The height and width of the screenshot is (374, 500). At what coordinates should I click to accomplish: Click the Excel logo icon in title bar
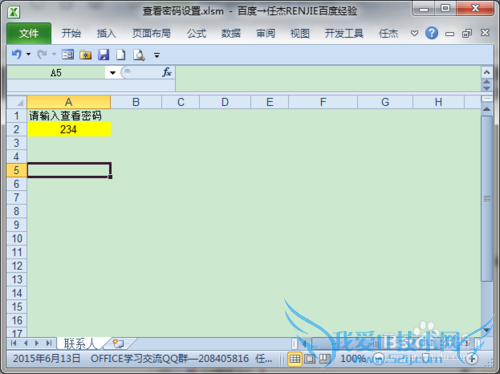14,12
